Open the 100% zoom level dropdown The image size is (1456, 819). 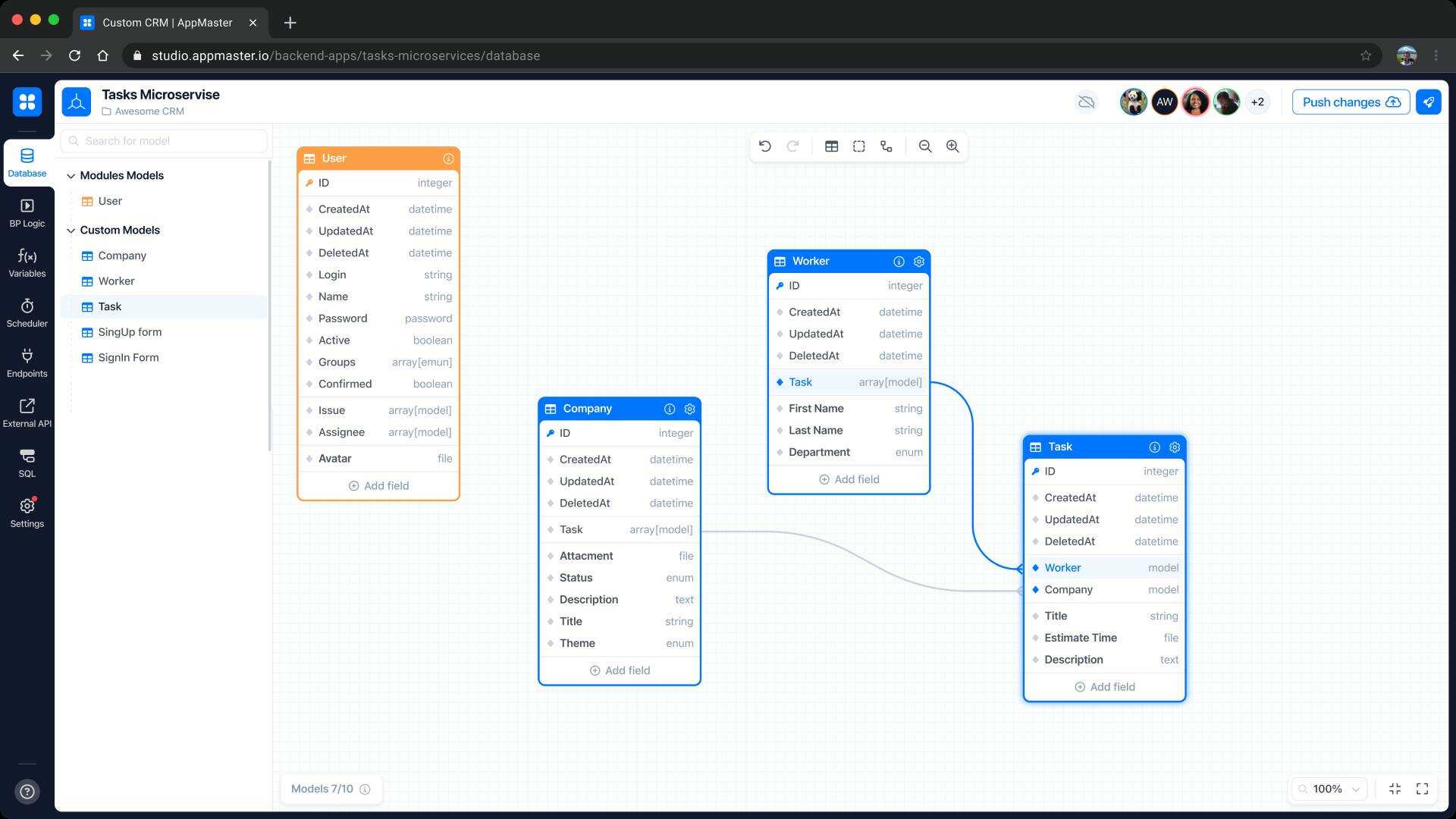point(1329,789)
